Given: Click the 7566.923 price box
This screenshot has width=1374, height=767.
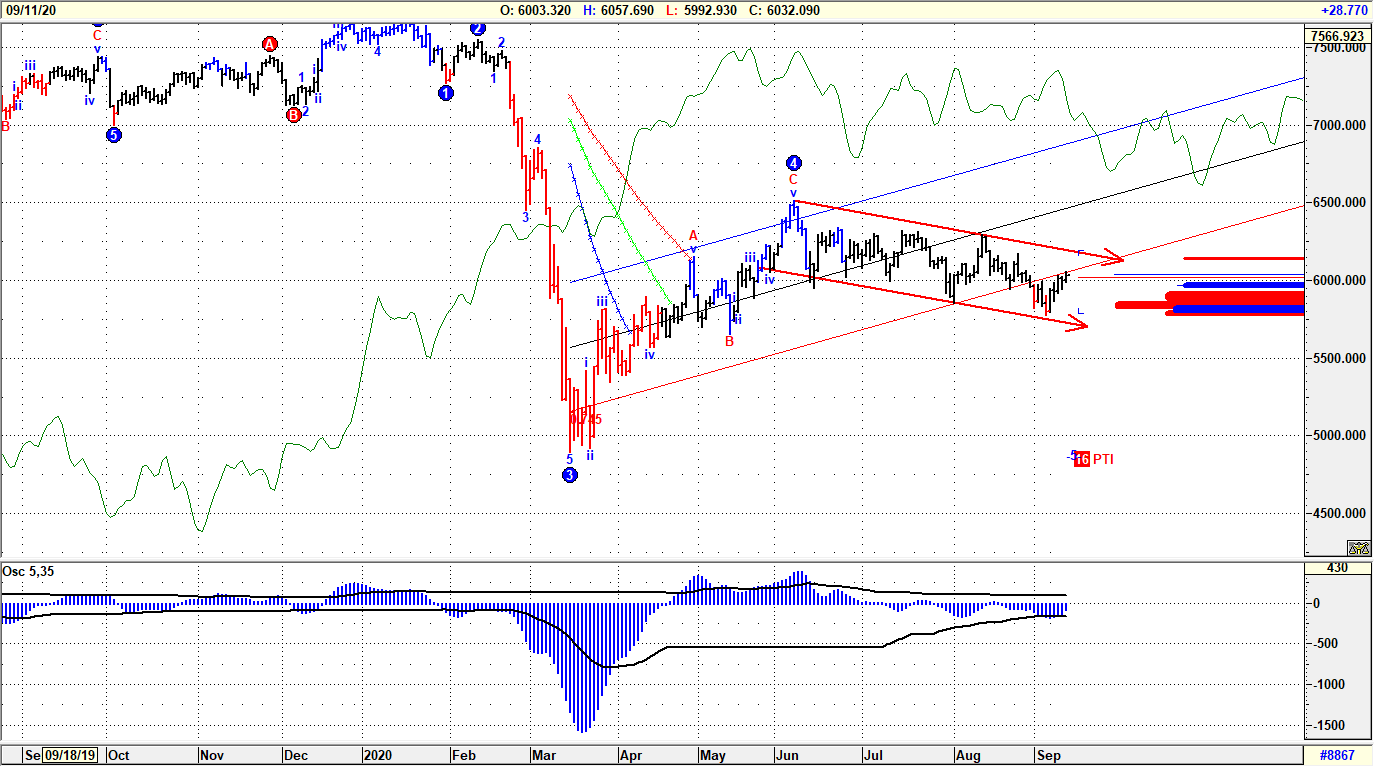Looking at the screenshot, I should (x=1339, y=36).
